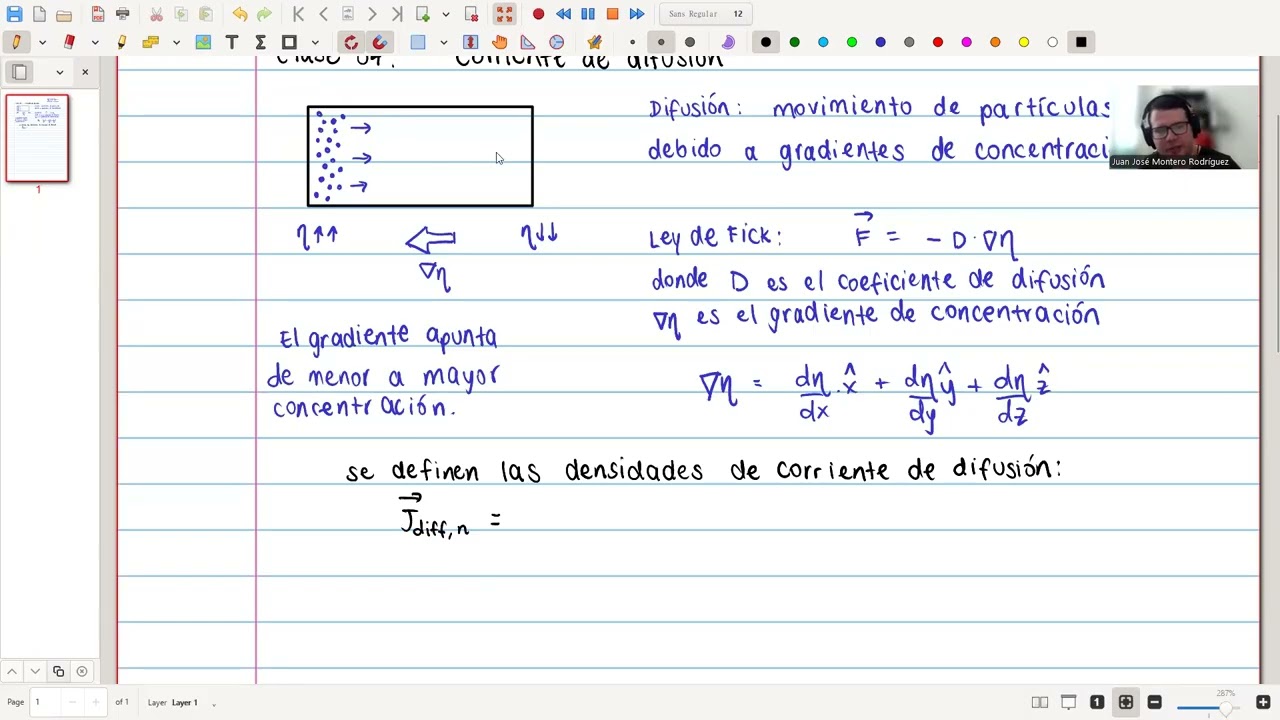1280x720 pixels.
Task: Choose the fine line thickness
Action: coord(632,42)
